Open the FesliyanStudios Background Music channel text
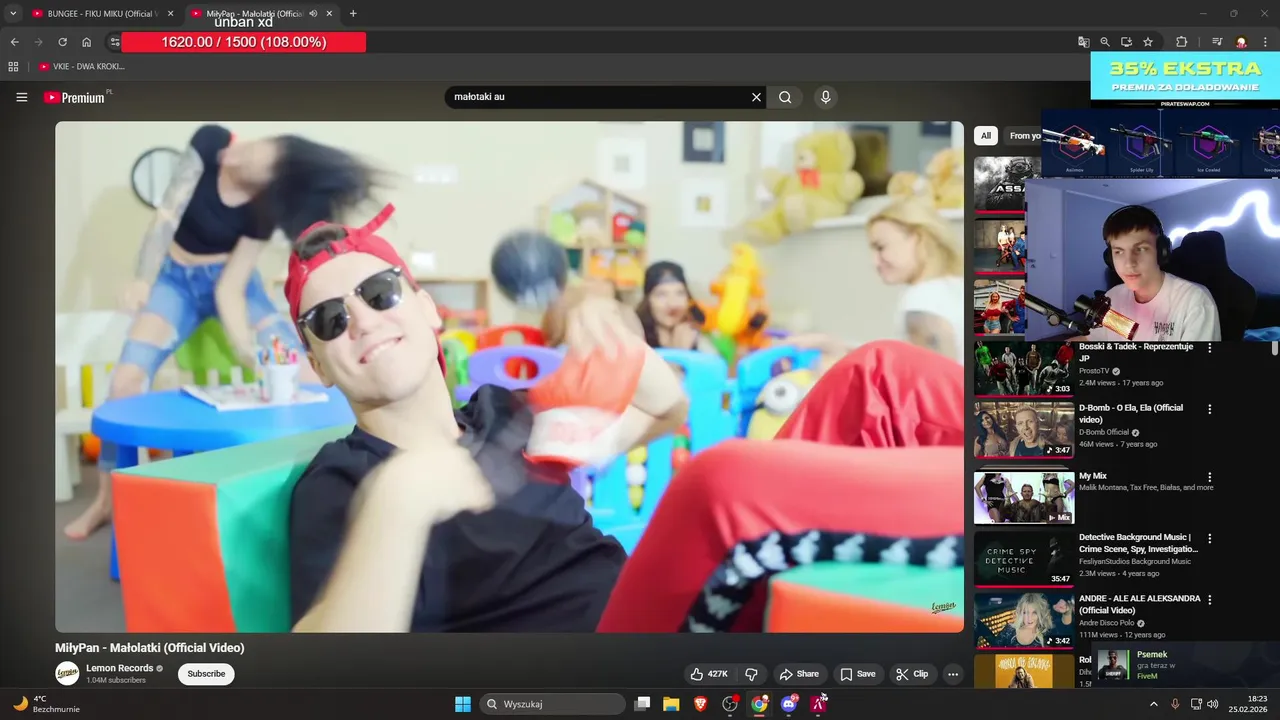The height and width of the screenshot is (720, 1280). coord(1135,561)
